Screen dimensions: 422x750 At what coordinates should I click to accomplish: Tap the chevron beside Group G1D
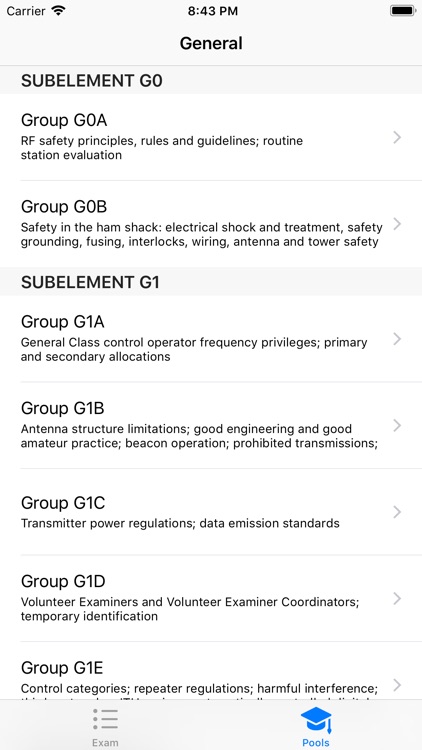click(x=397, y=598)
